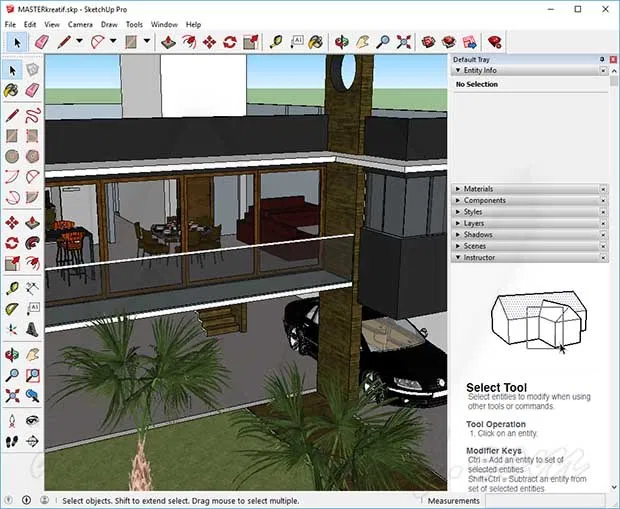This screenshot has width=620, height=509.
Task: Open the Camera menu
Action: 80,25
